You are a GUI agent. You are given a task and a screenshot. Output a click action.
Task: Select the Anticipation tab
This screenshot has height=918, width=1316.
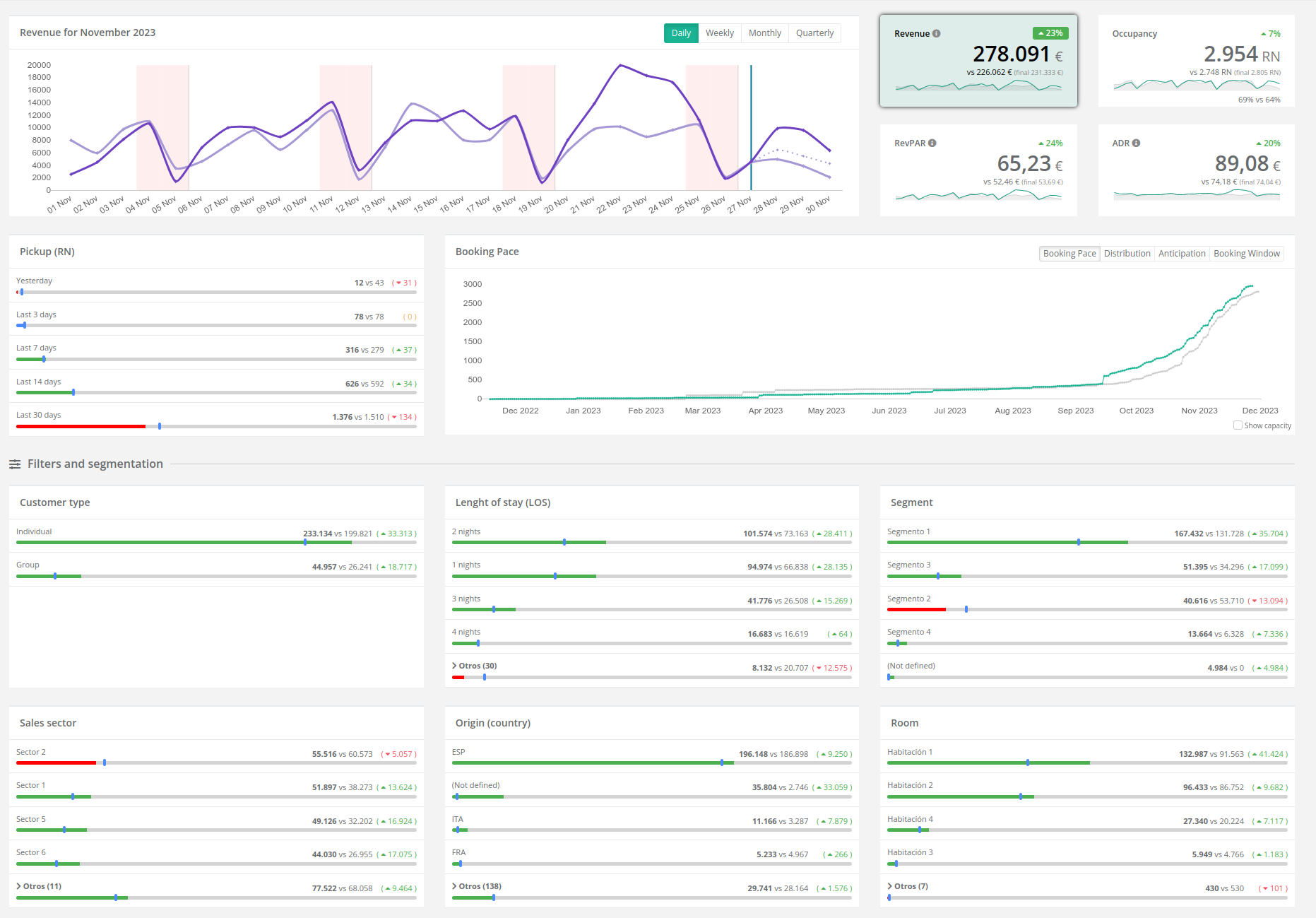tap(1182, 254)
